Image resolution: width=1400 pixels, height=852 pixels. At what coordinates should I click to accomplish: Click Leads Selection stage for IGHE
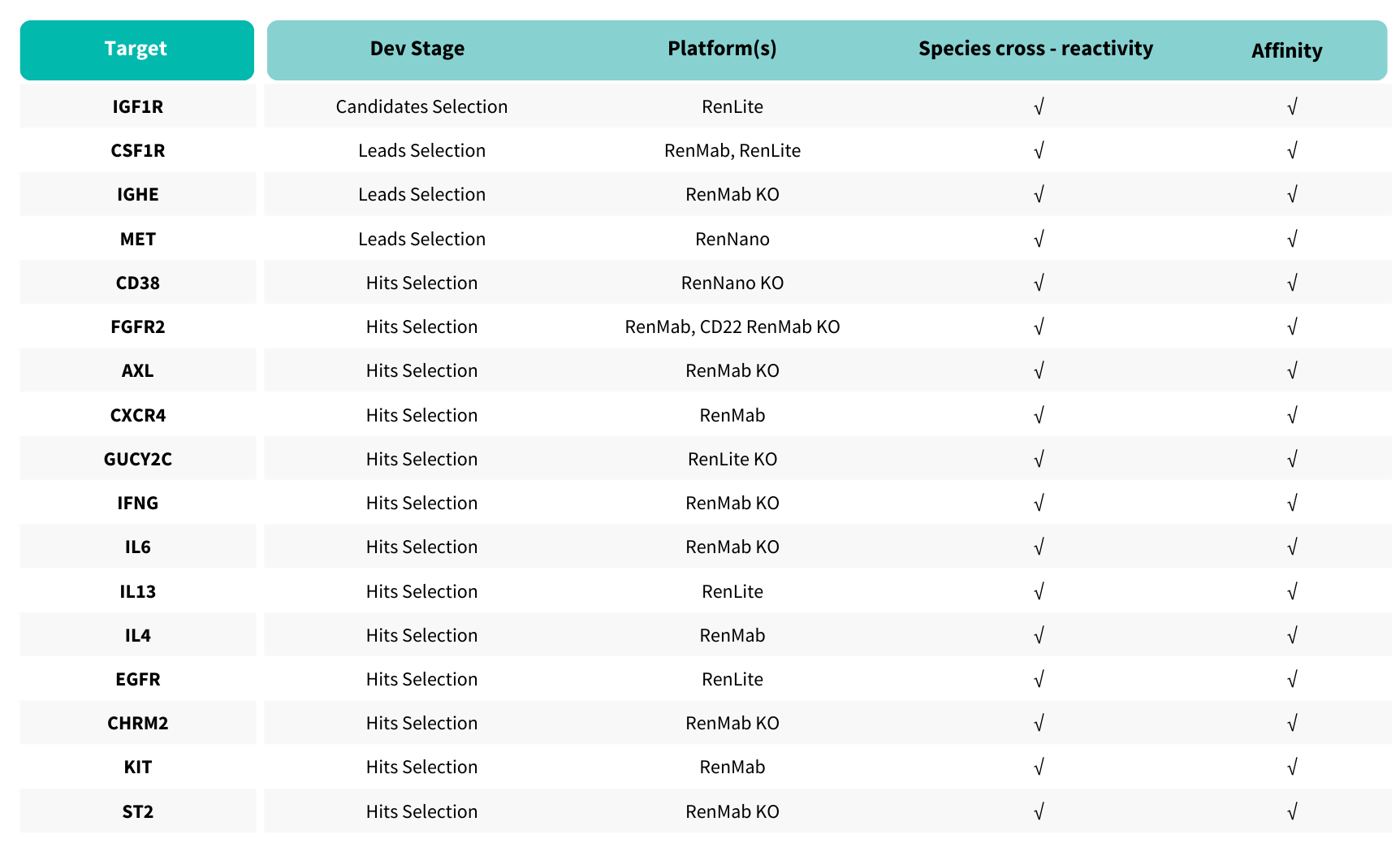pos(421,194)
